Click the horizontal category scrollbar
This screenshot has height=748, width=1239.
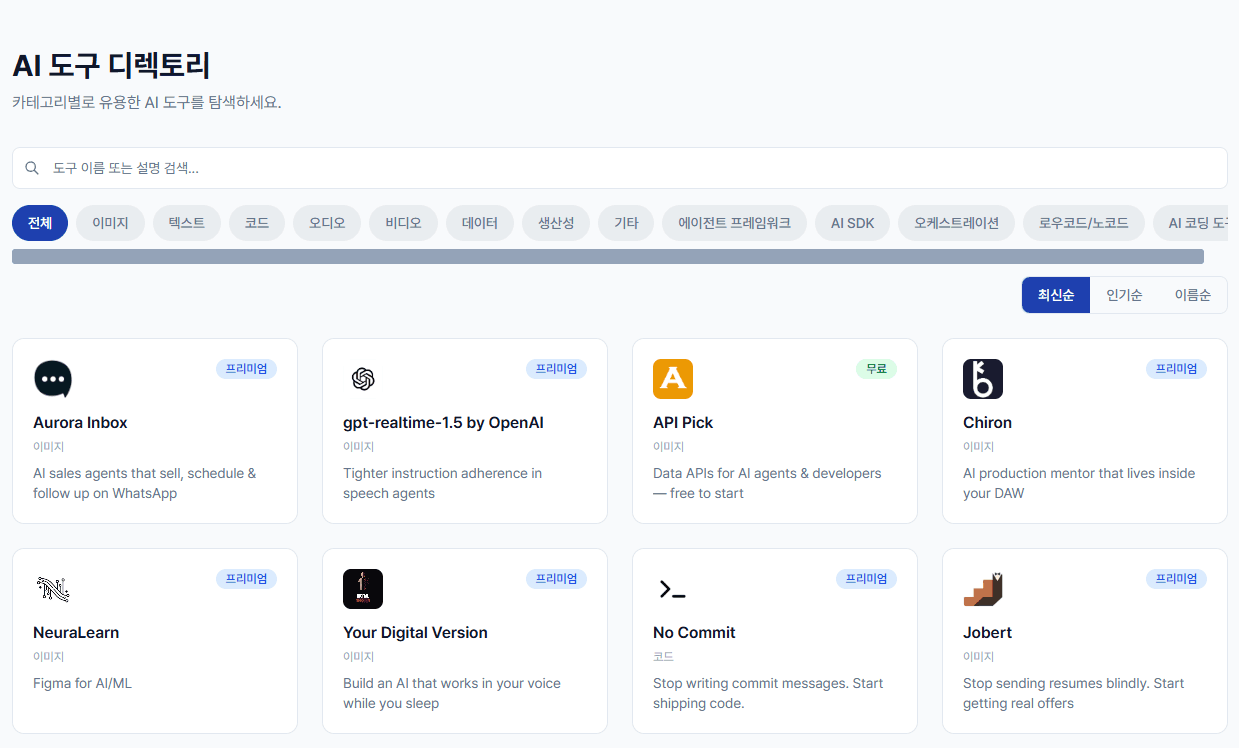(607, 257)
